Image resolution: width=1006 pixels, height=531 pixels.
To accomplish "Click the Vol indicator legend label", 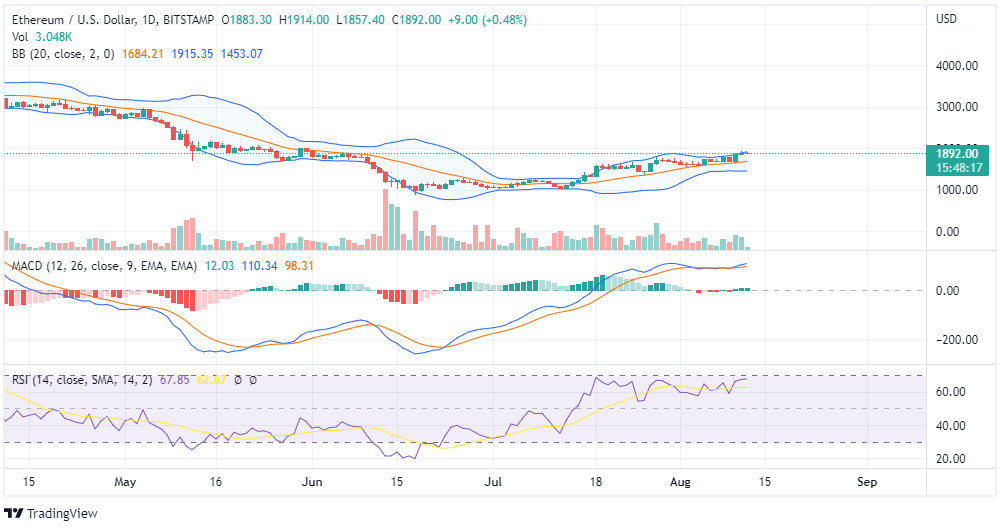I will tap(20, 37).
